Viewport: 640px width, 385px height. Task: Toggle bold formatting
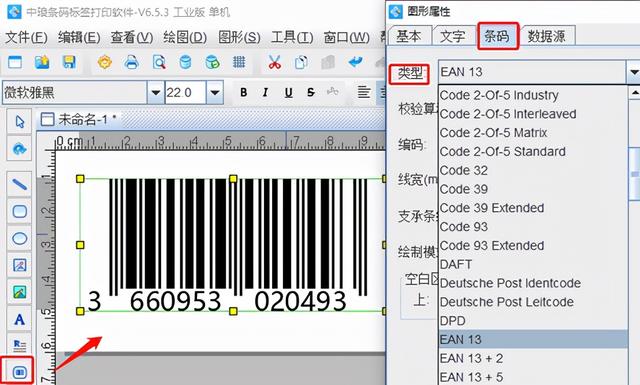tap(243, 93)
